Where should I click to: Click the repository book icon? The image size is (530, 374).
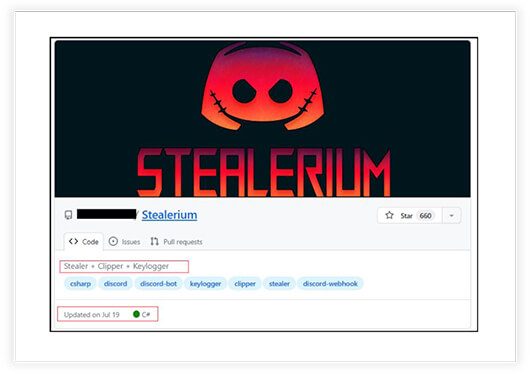(x=68, y=215)
